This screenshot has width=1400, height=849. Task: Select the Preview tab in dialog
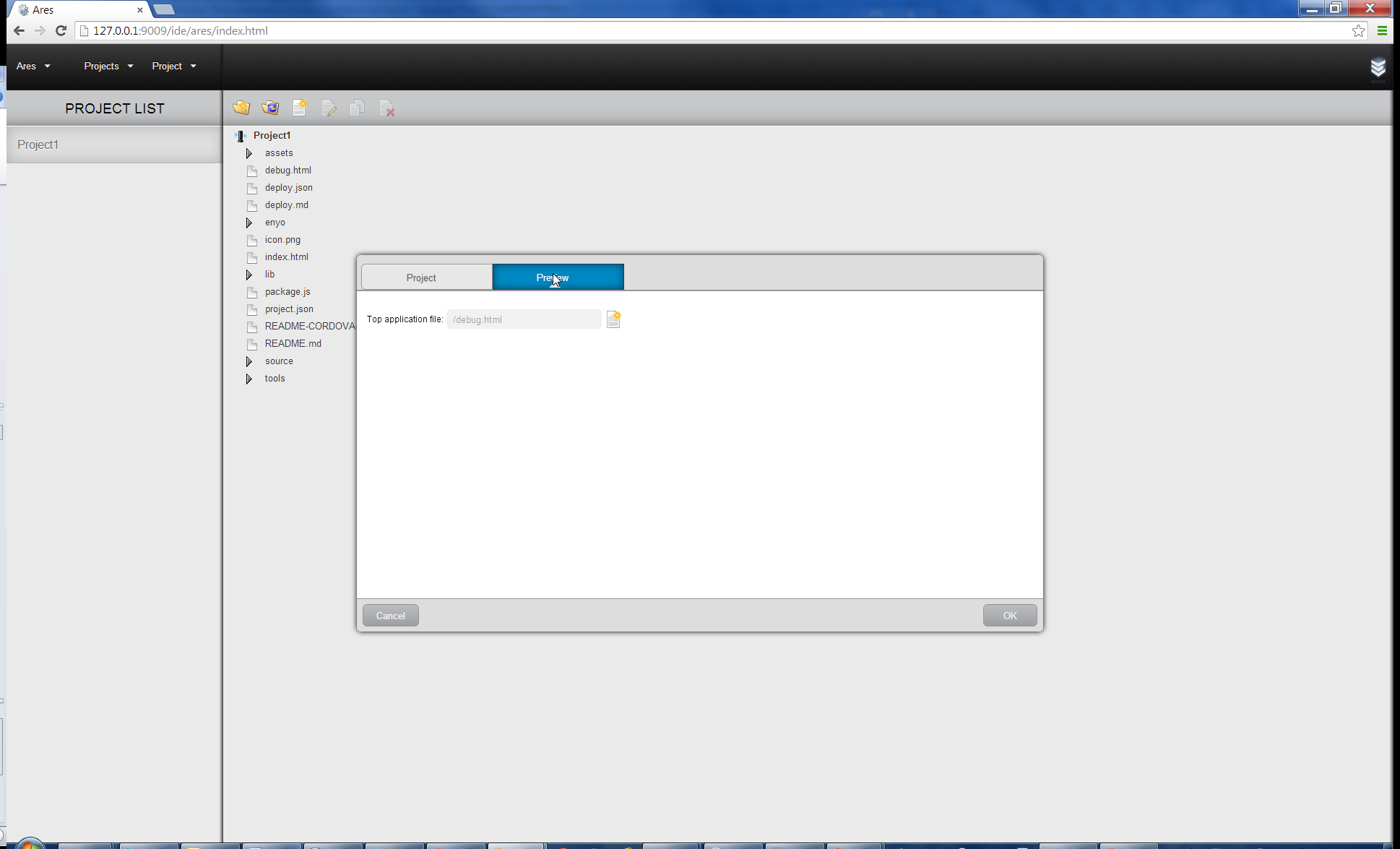[558, 277]
